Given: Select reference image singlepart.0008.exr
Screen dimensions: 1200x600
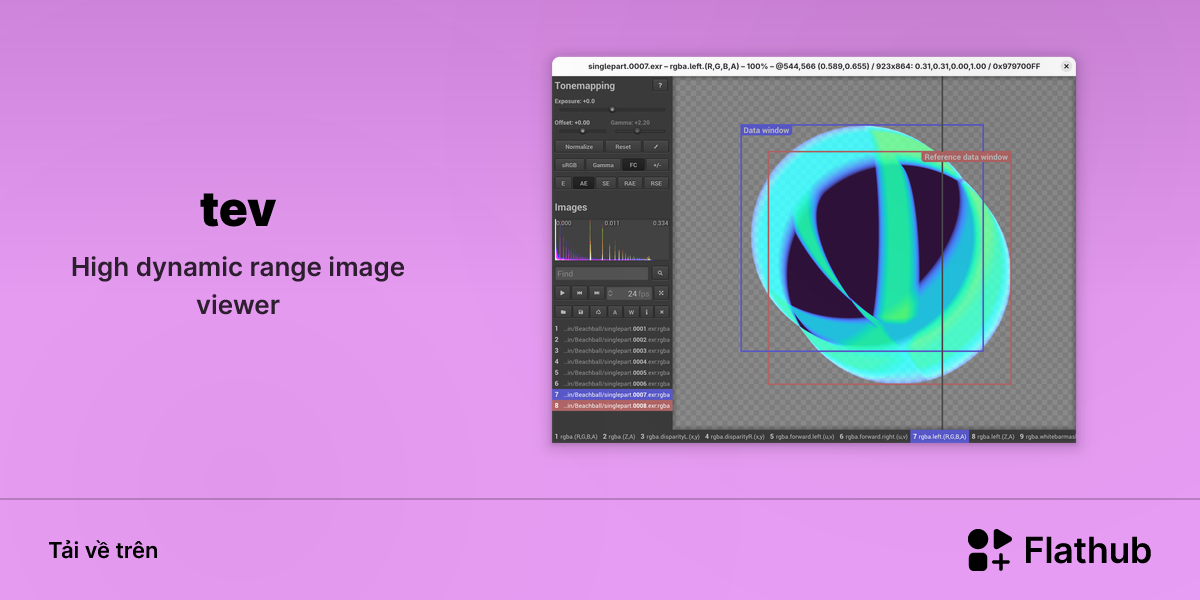Looking at the screenshot, I should pyautogui.click(x=612, y=405).
